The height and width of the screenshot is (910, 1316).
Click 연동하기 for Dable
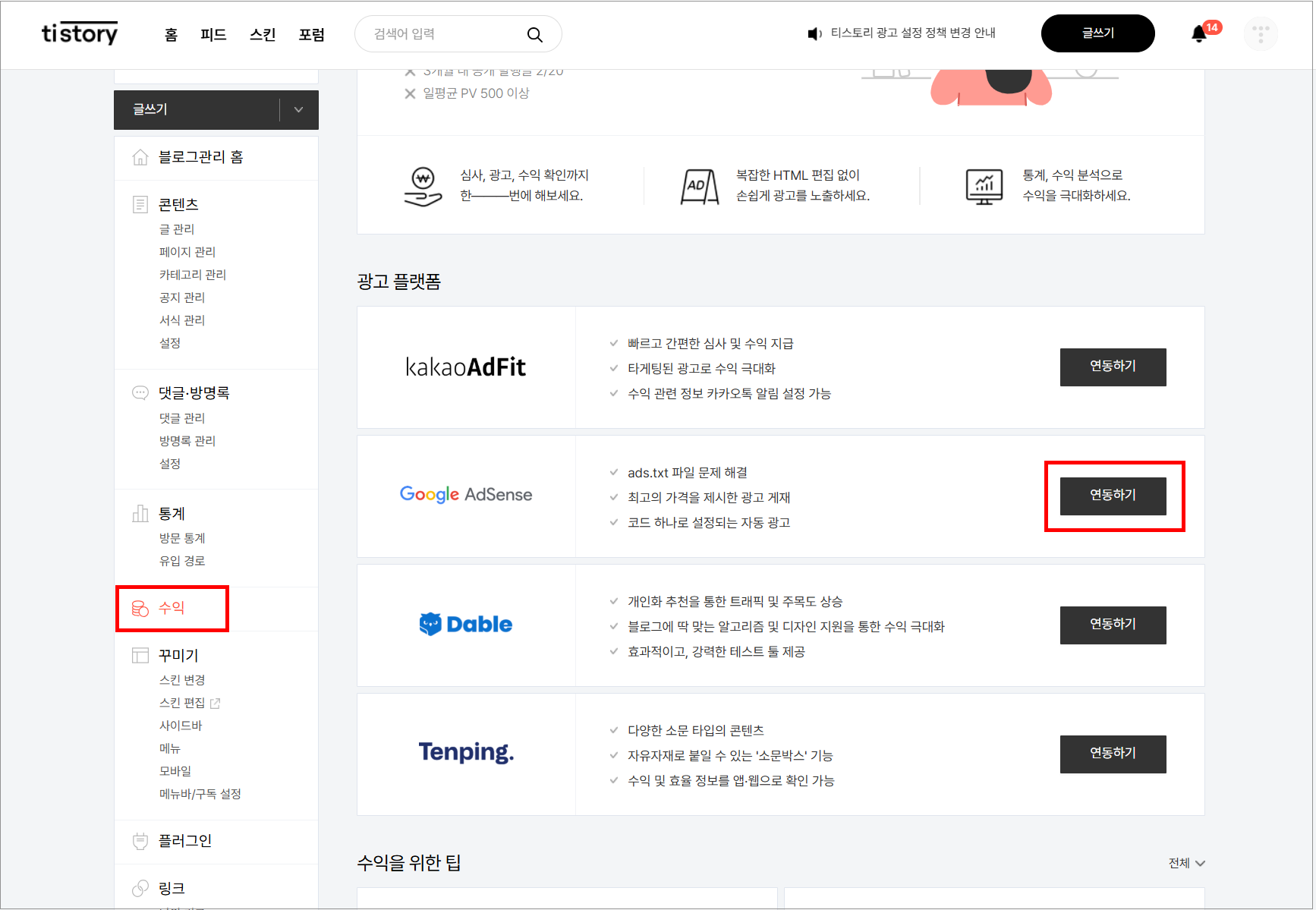[x=1113, y=625]
